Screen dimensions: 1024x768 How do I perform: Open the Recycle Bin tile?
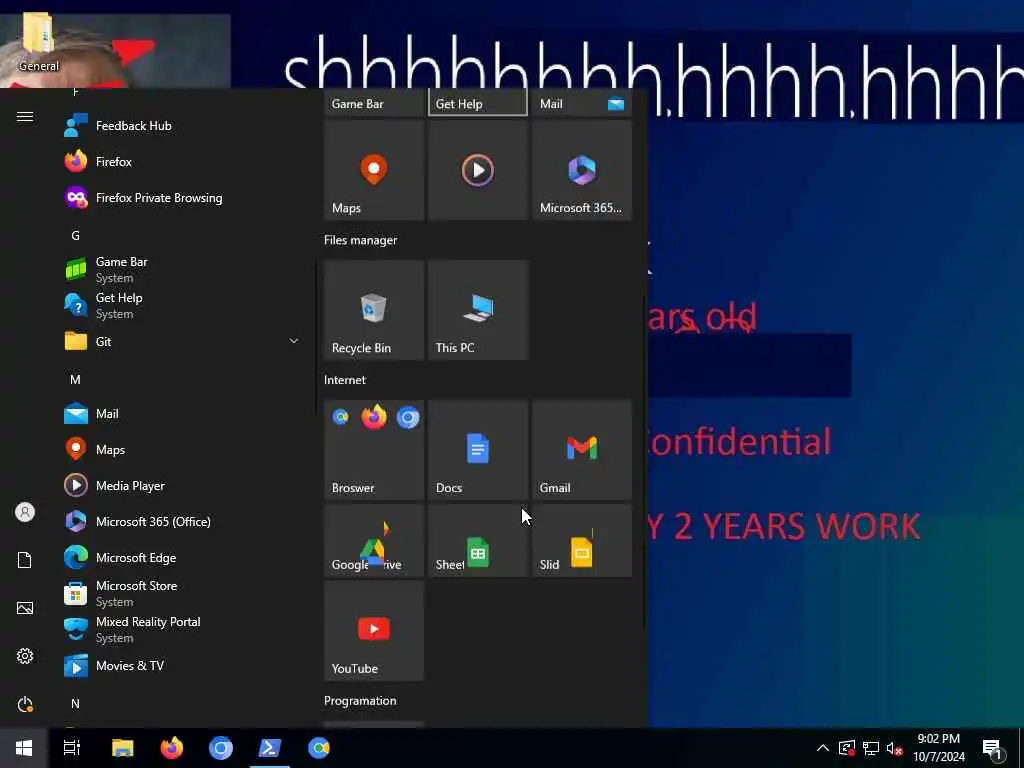(374, 310)
